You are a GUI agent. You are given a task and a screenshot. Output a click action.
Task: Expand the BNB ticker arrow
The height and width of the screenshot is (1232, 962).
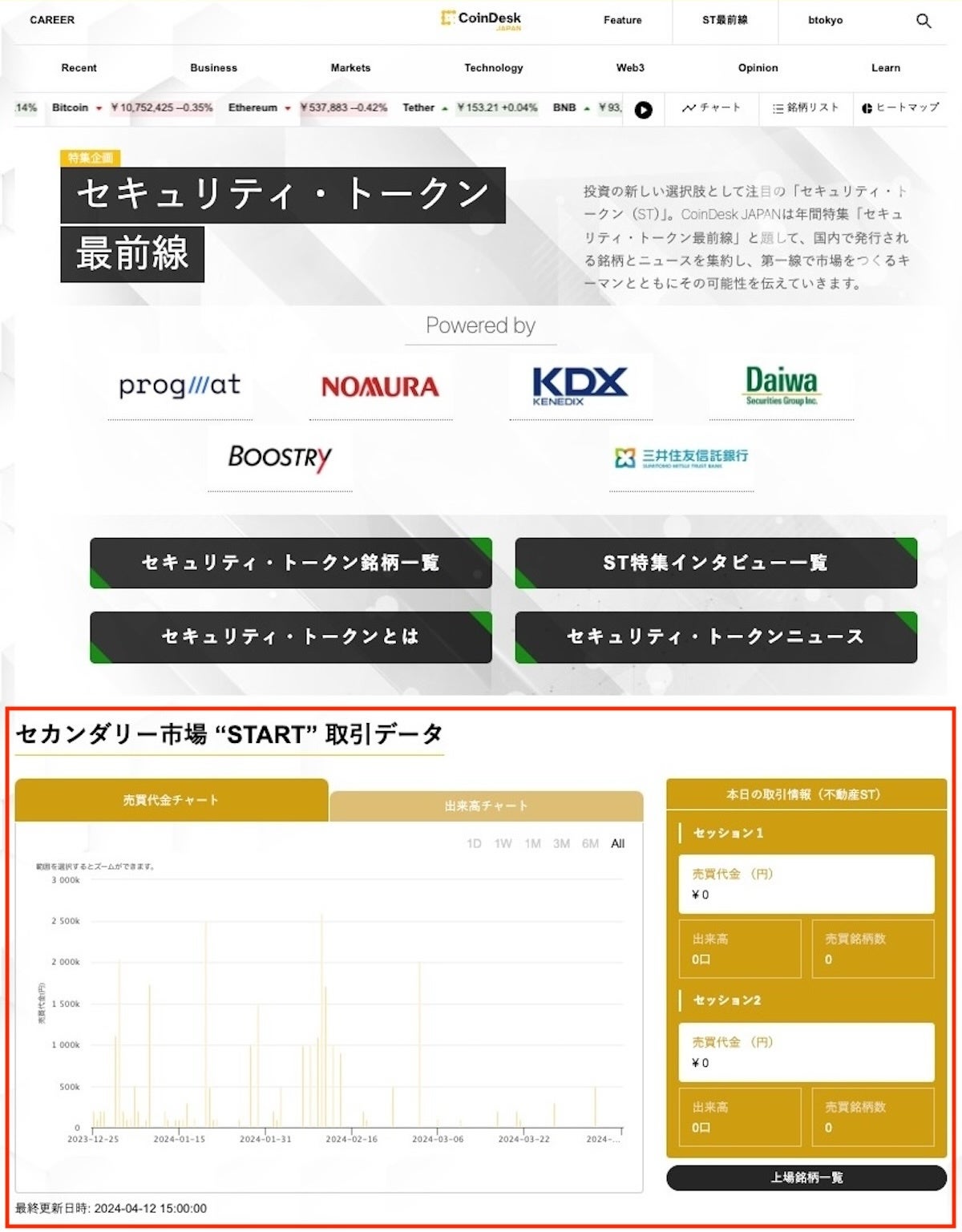point(587,108)
